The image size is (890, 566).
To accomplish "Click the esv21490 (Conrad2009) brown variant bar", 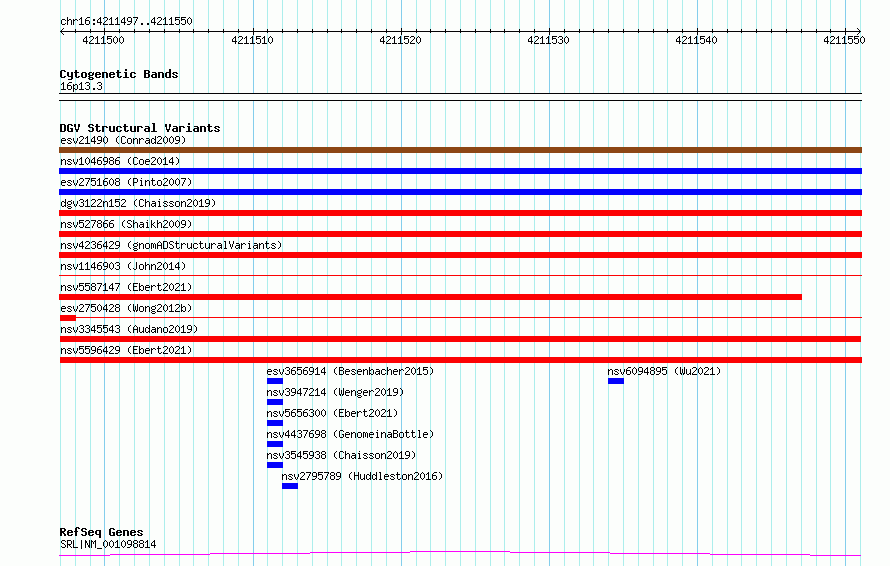I will (460, 150).
